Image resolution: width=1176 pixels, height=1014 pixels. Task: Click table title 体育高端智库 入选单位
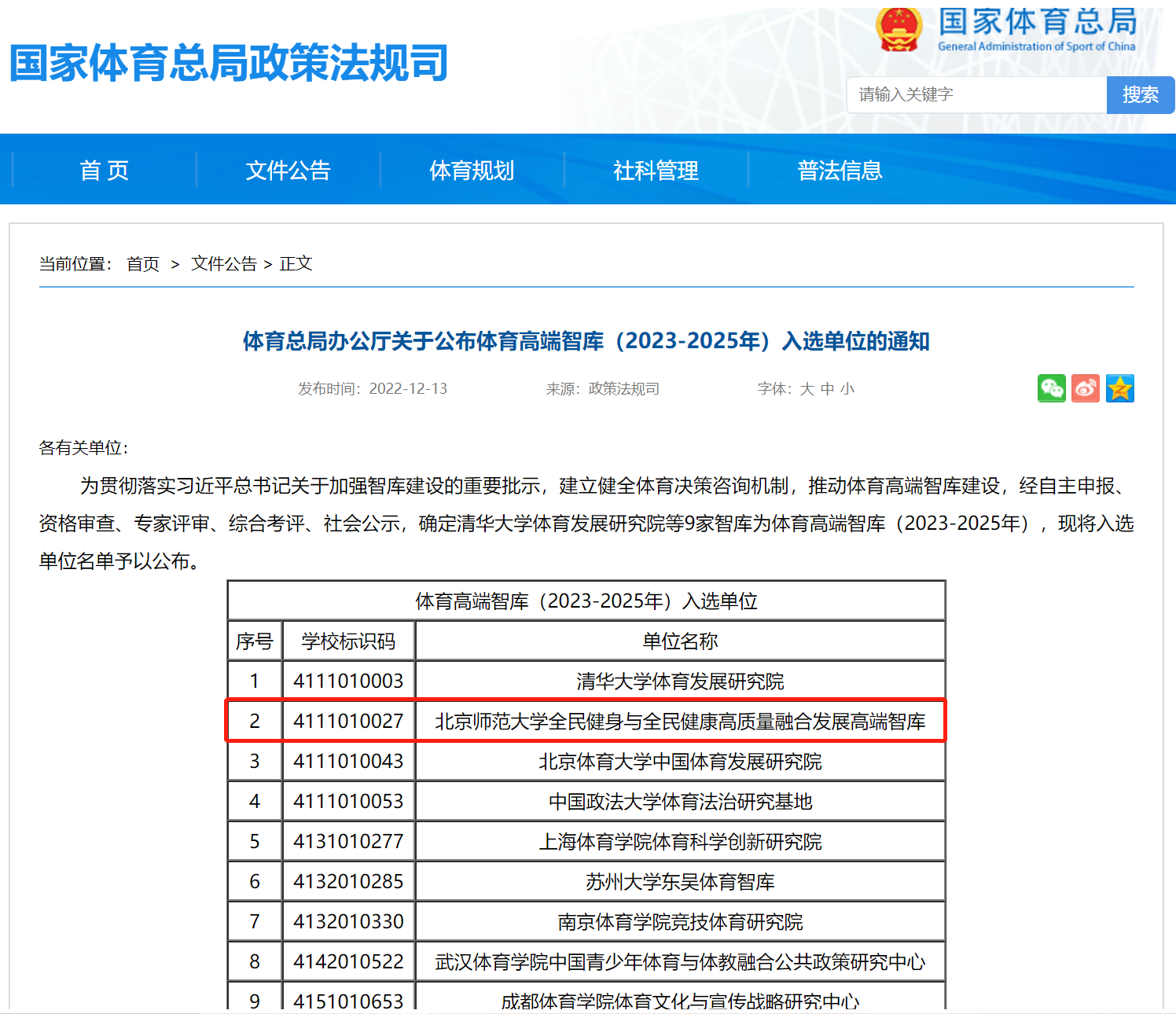pos(586,601)
